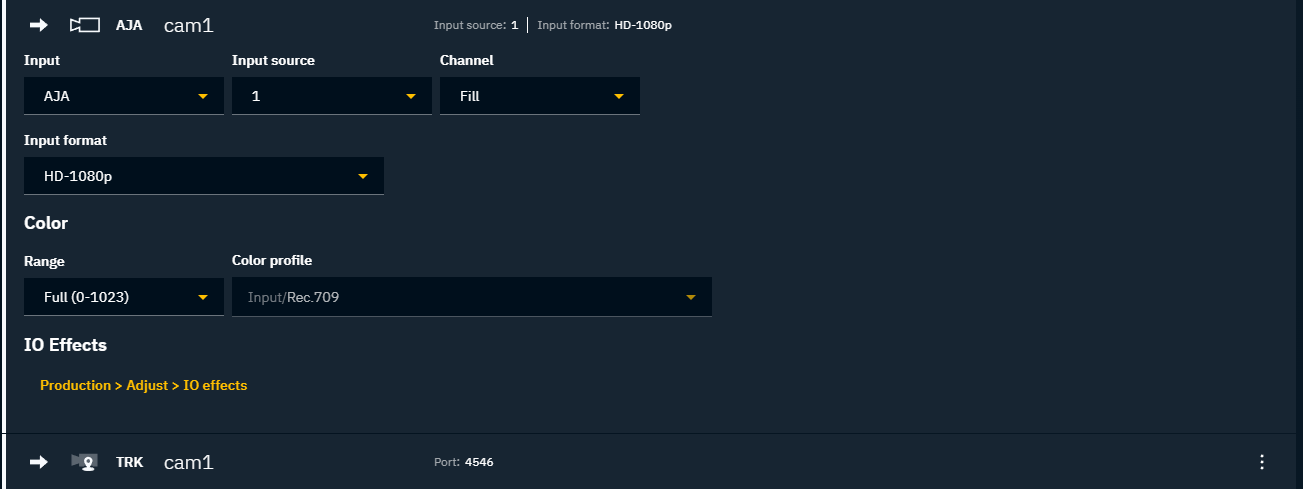Open the three-dot menu on TRK row
This screenshot has height=489, width=1303.
1262,462
